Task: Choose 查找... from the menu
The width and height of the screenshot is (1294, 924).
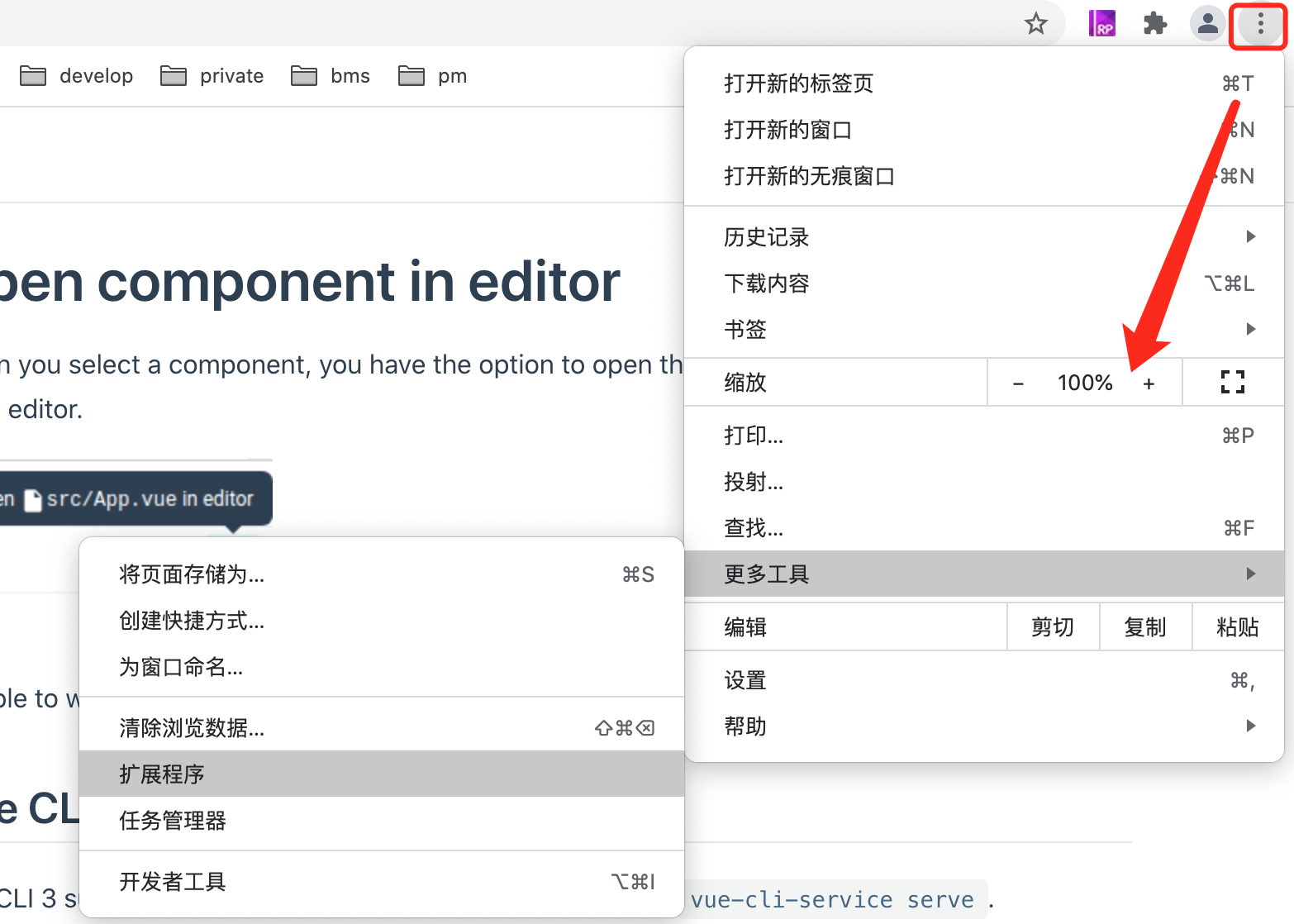Action: coord(984,528)
